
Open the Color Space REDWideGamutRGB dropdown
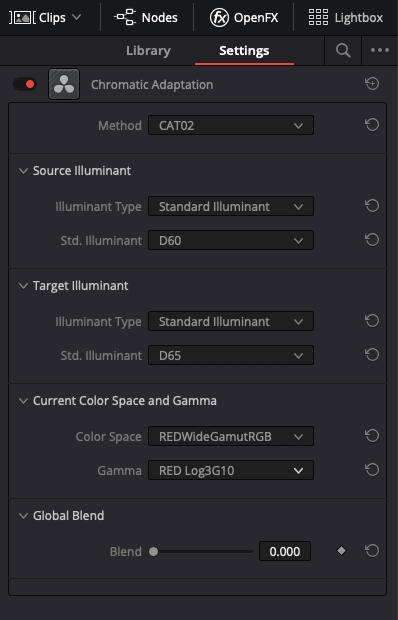(x=231, y=436)
